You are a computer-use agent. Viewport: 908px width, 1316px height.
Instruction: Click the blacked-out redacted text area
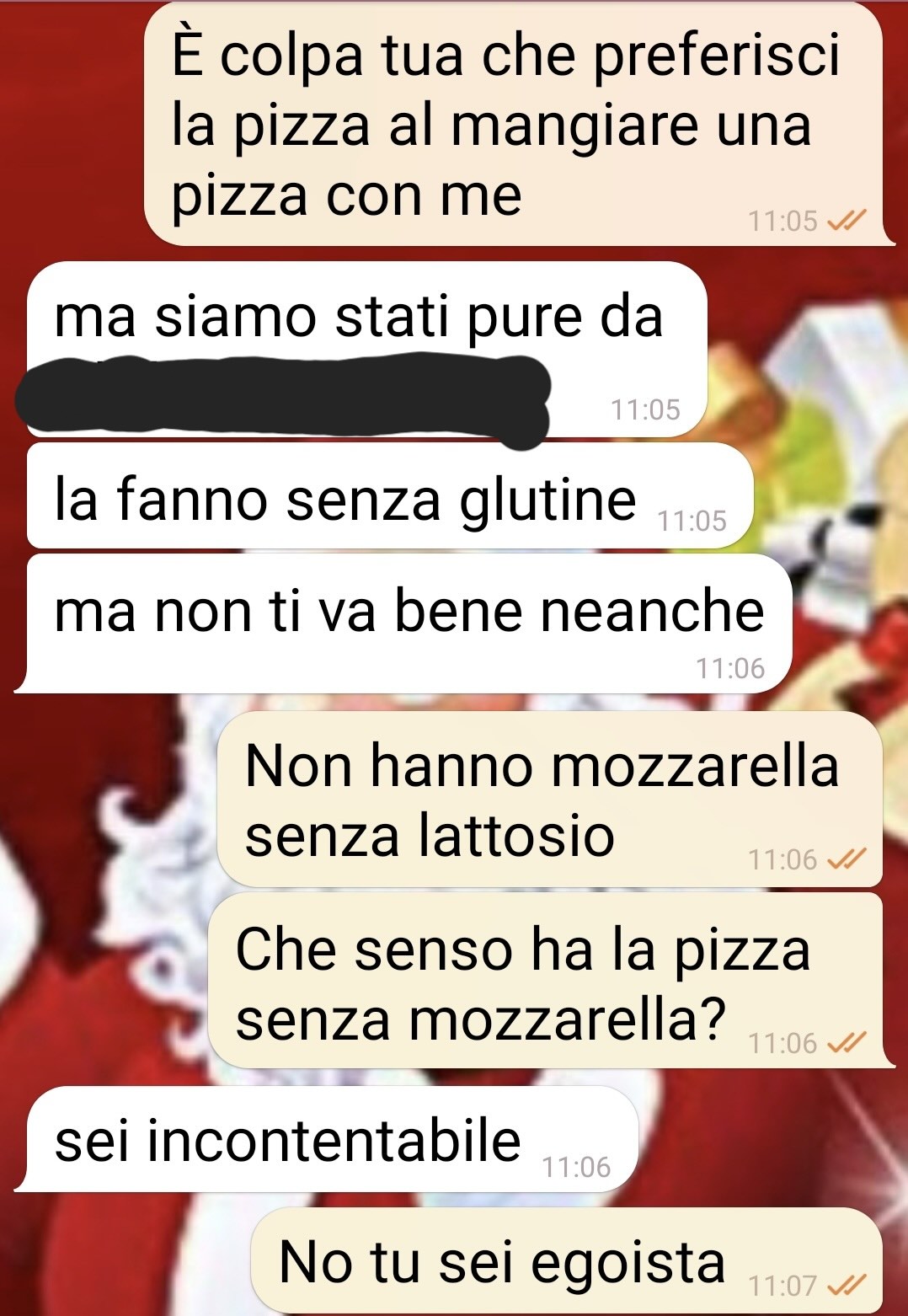click(283, 396)
